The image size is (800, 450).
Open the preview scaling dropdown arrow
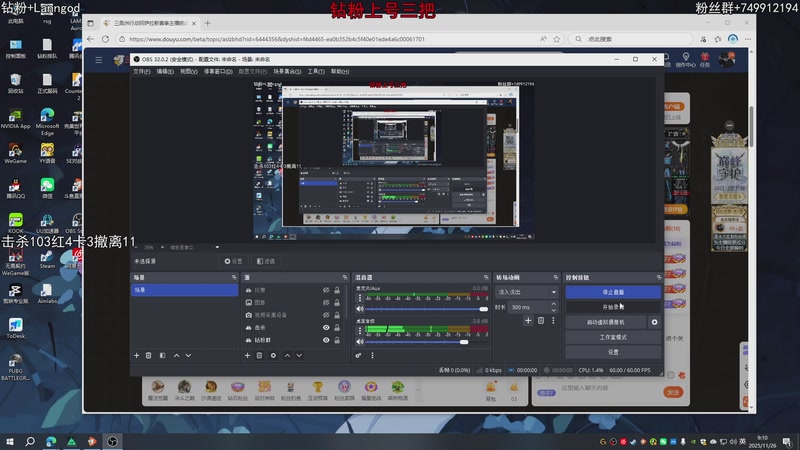217,247
